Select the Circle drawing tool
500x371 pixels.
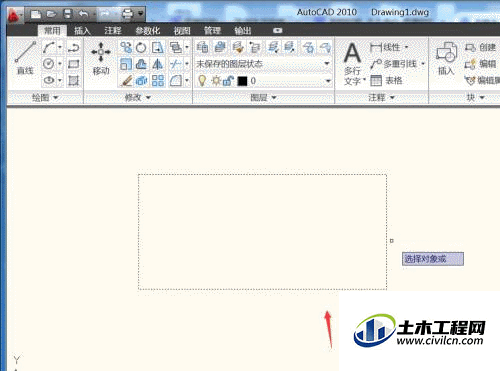tap(49, 64)
